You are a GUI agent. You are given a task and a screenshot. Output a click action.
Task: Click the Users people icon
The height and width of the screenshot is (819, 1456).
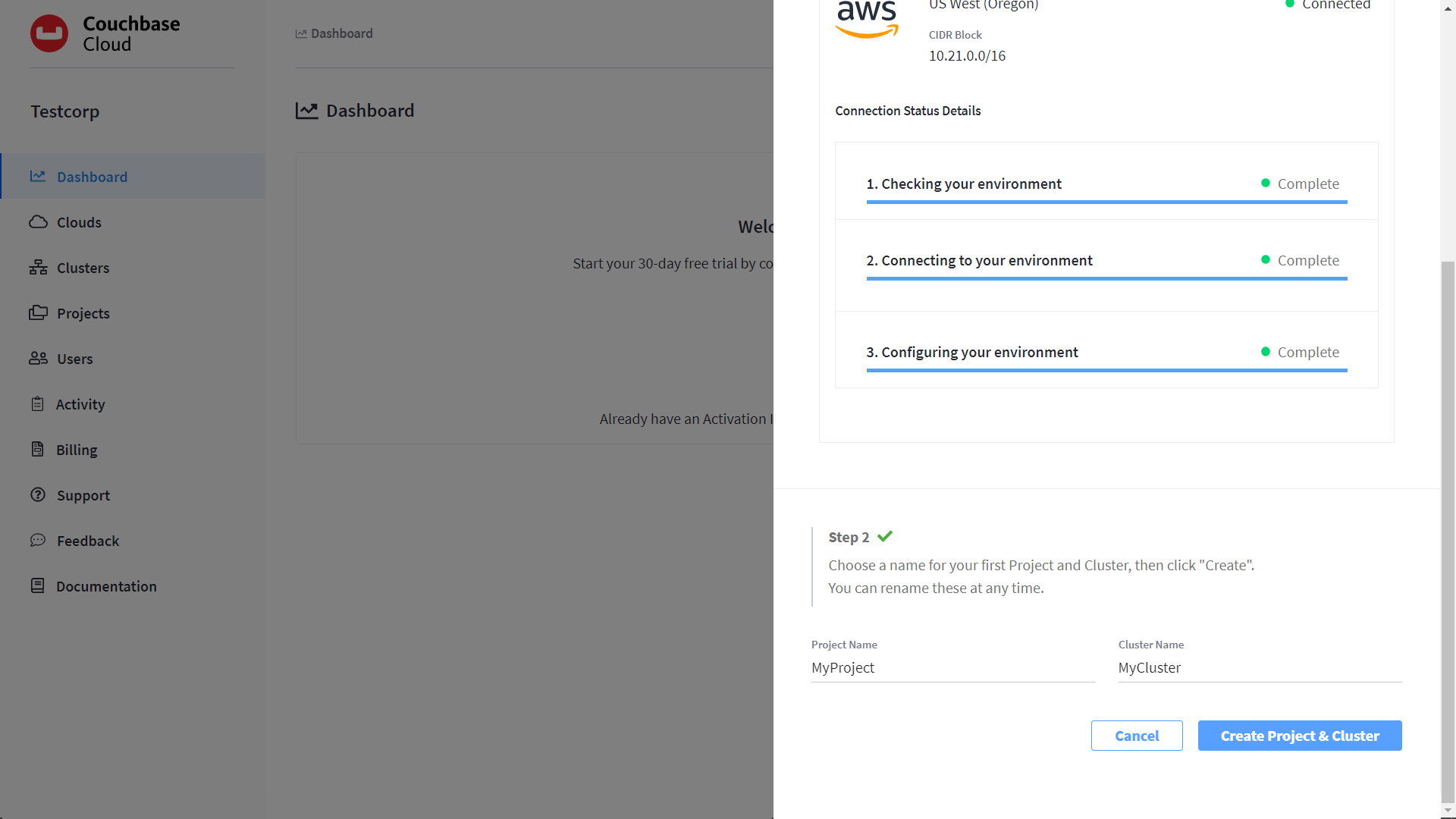pos(38,359)
